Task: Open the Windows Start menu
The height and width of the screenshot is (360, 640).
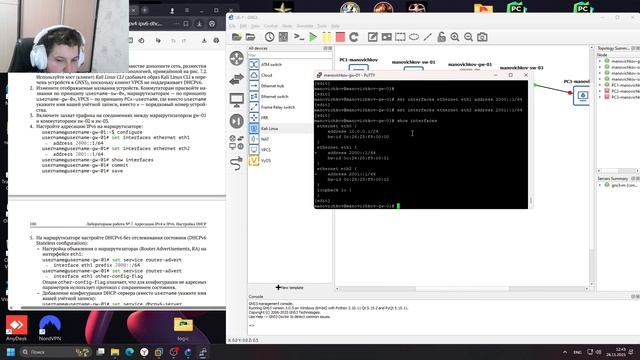Action: click(11, 352)
